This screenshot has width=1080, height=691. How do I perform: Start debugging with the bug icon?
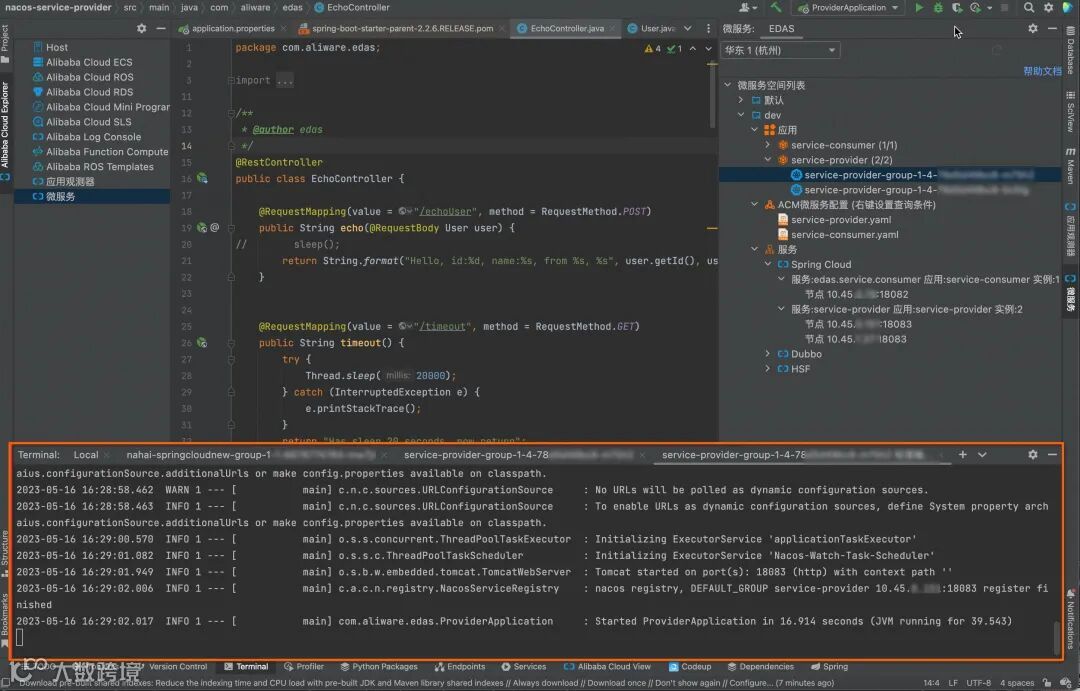938,8
